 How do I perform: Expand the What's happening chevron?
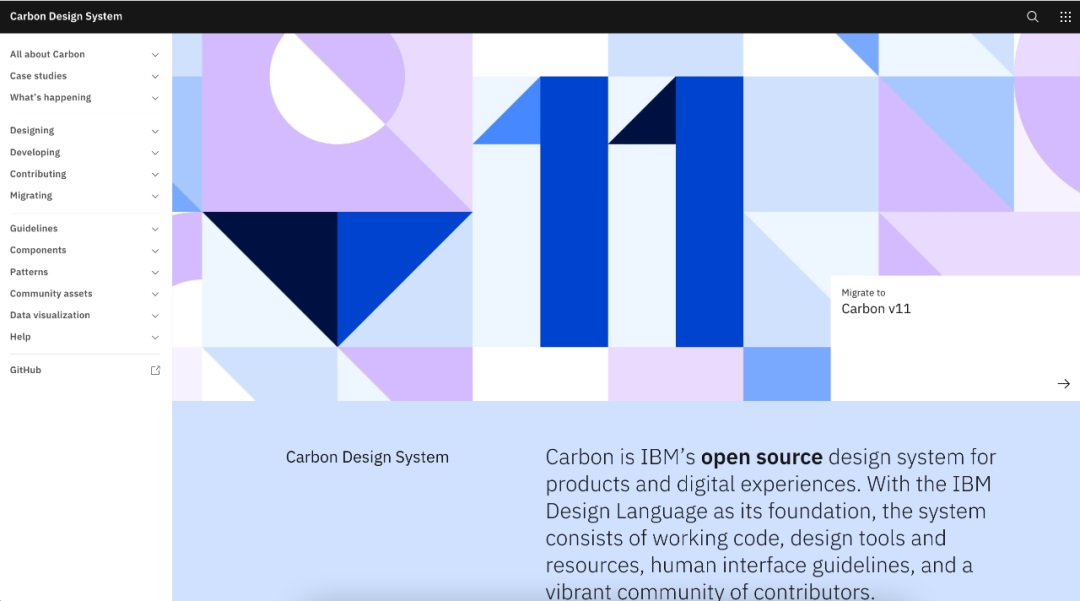155,98
